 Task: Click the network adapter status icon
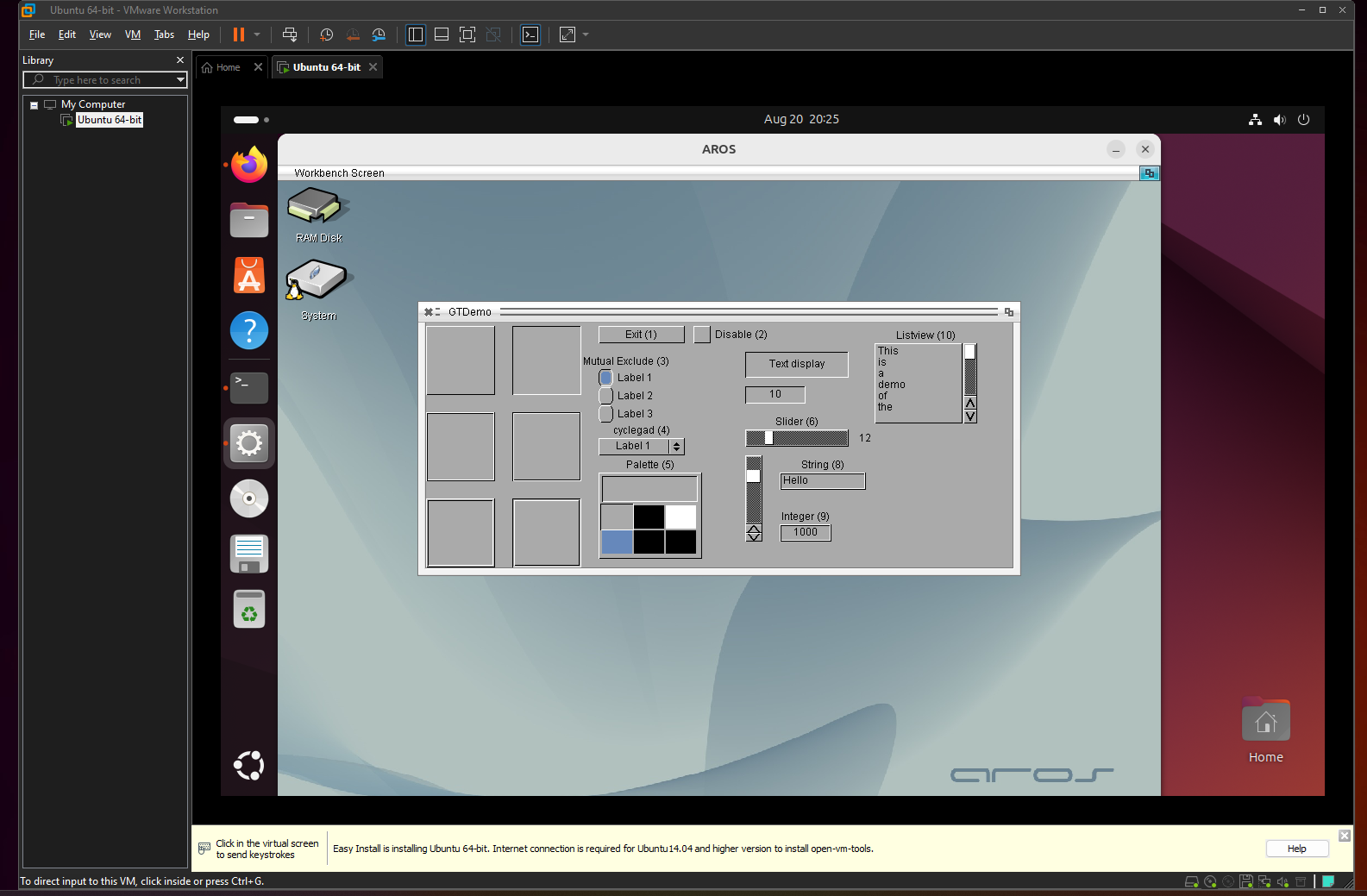pos(1264,881)
